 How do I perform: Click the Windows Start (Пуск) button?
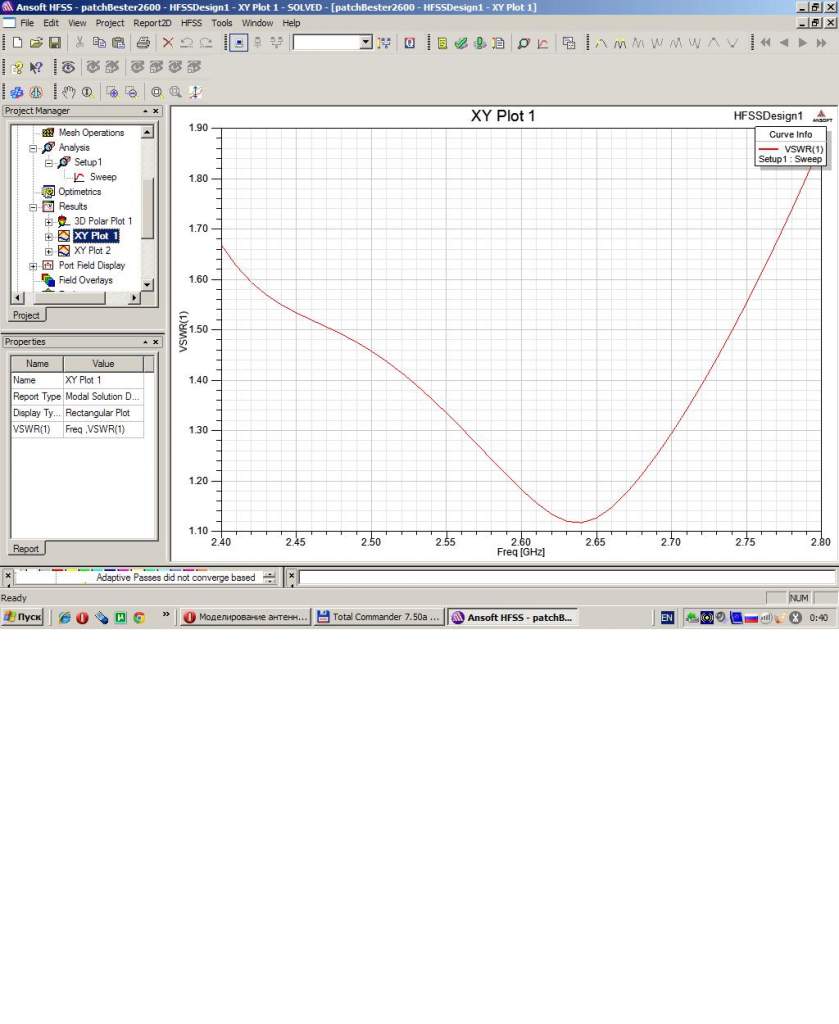tap(23, 618)
